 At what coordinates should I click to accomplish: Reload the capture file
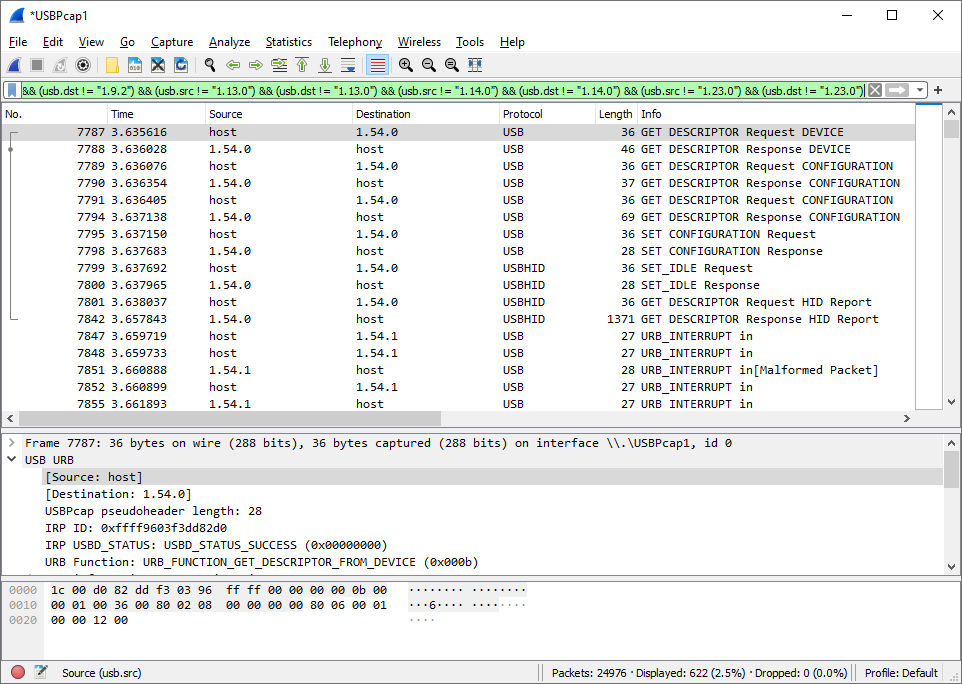(181, 65)
